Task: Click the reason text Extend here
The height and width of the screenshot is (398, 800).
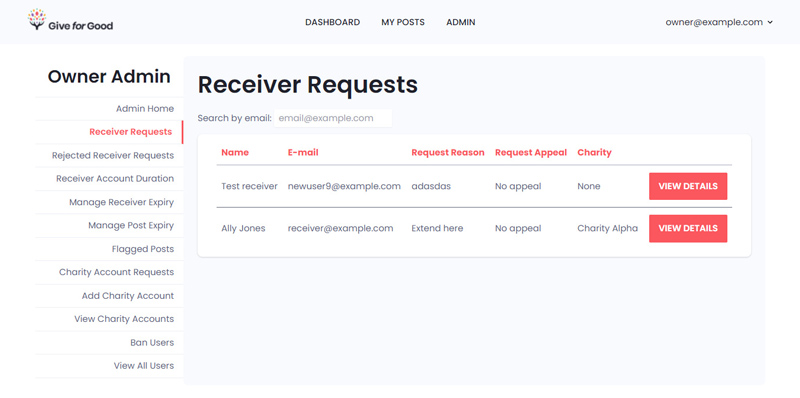Action: point(437,229)
